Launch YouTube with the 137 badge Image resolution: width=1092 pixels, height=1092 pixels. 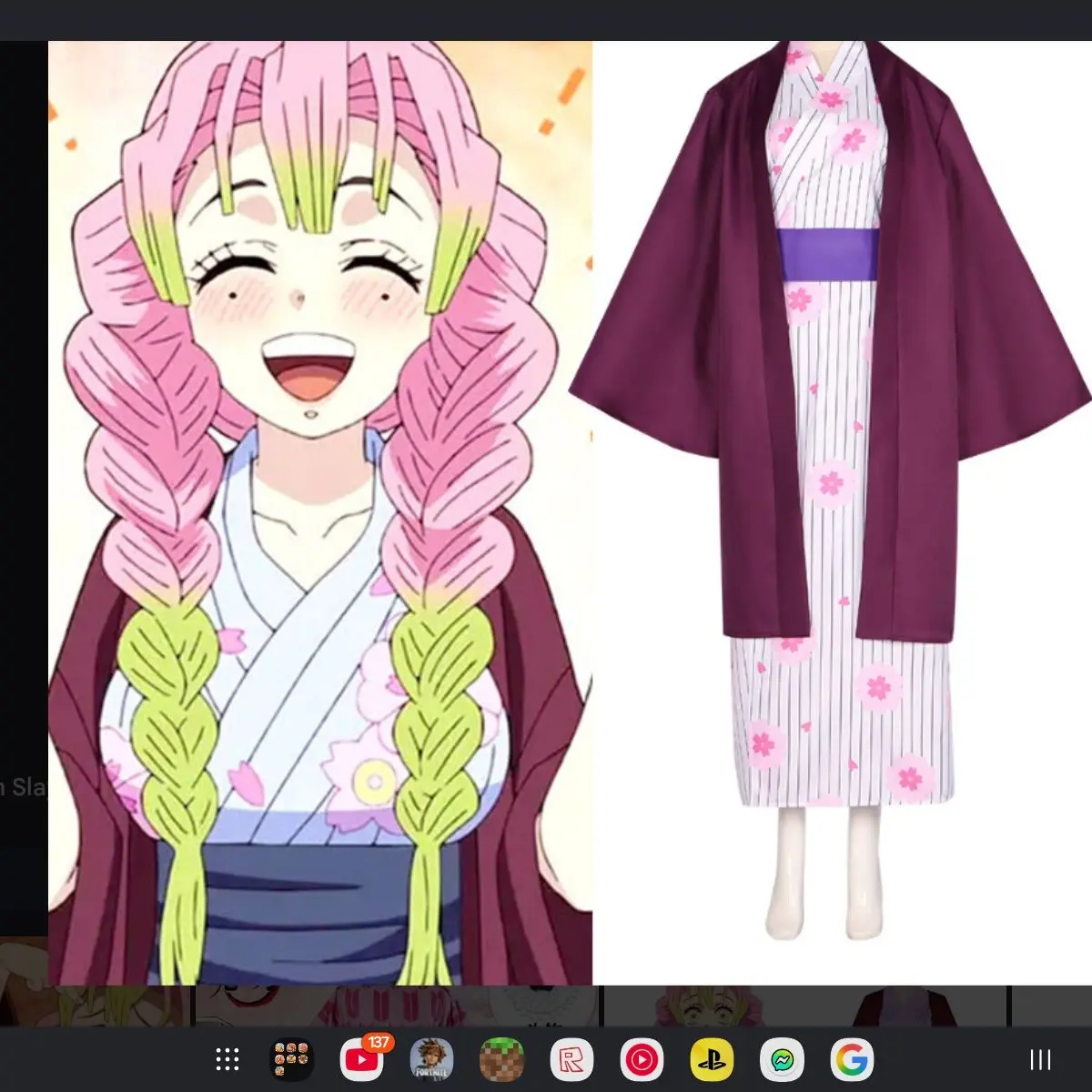point(362,1059)
